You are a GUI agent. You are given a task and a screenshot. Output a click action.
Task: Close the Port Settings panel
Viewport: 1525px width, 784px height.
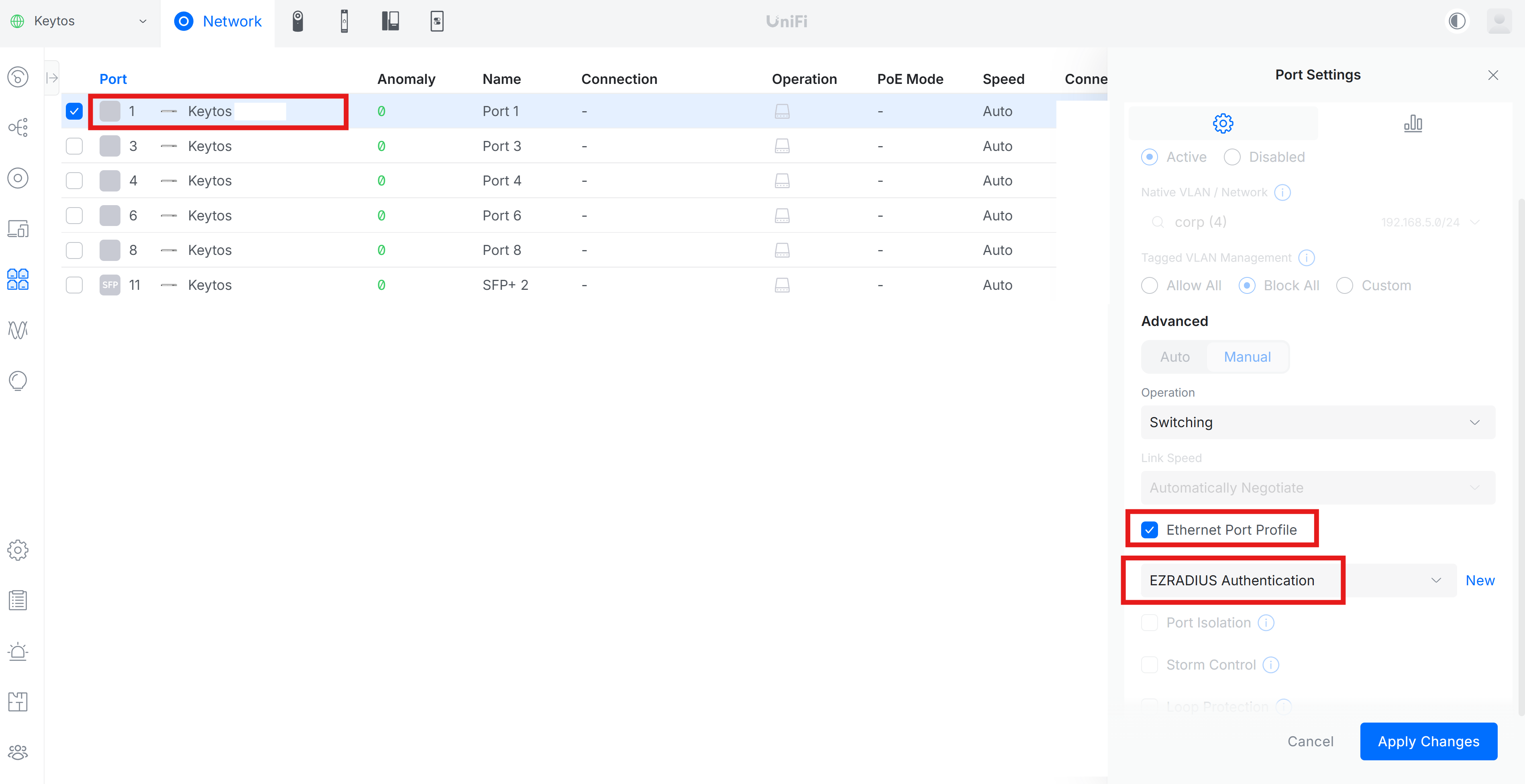1493,75
